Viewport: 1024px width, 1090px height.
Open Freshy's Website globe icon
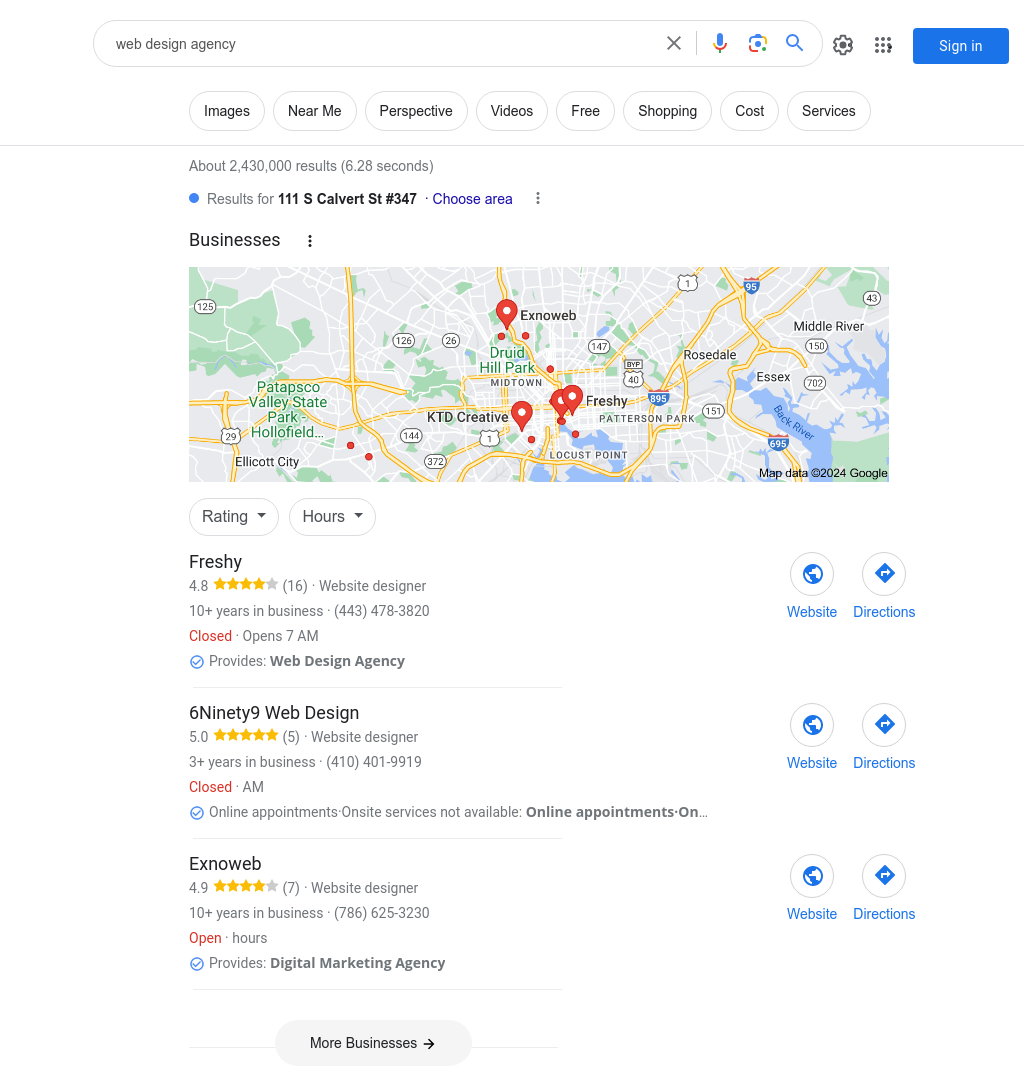click(812, 574)
